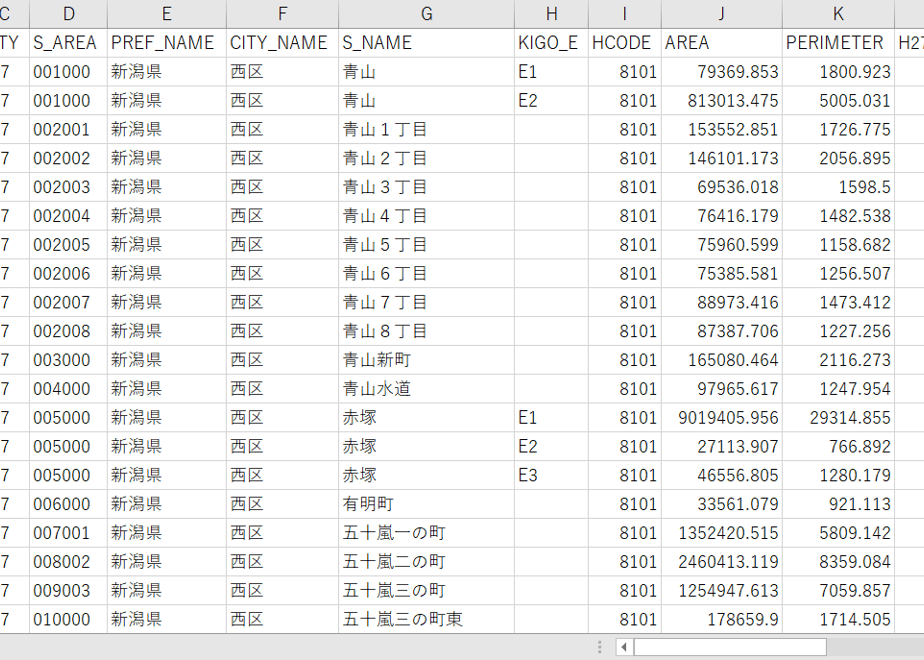This screenshot has height=660, width=924.
Task: Select column G header
Action: [427, 14]
